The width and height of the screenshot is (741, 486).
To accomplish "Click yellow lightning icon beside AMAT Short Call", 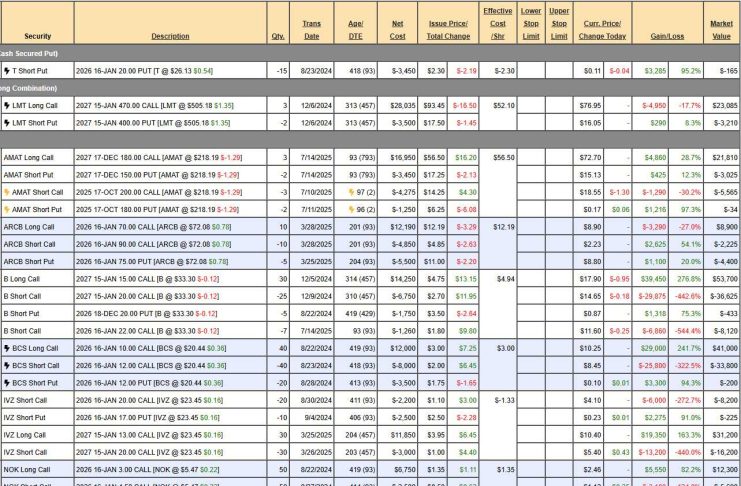I will pos(7,192).
